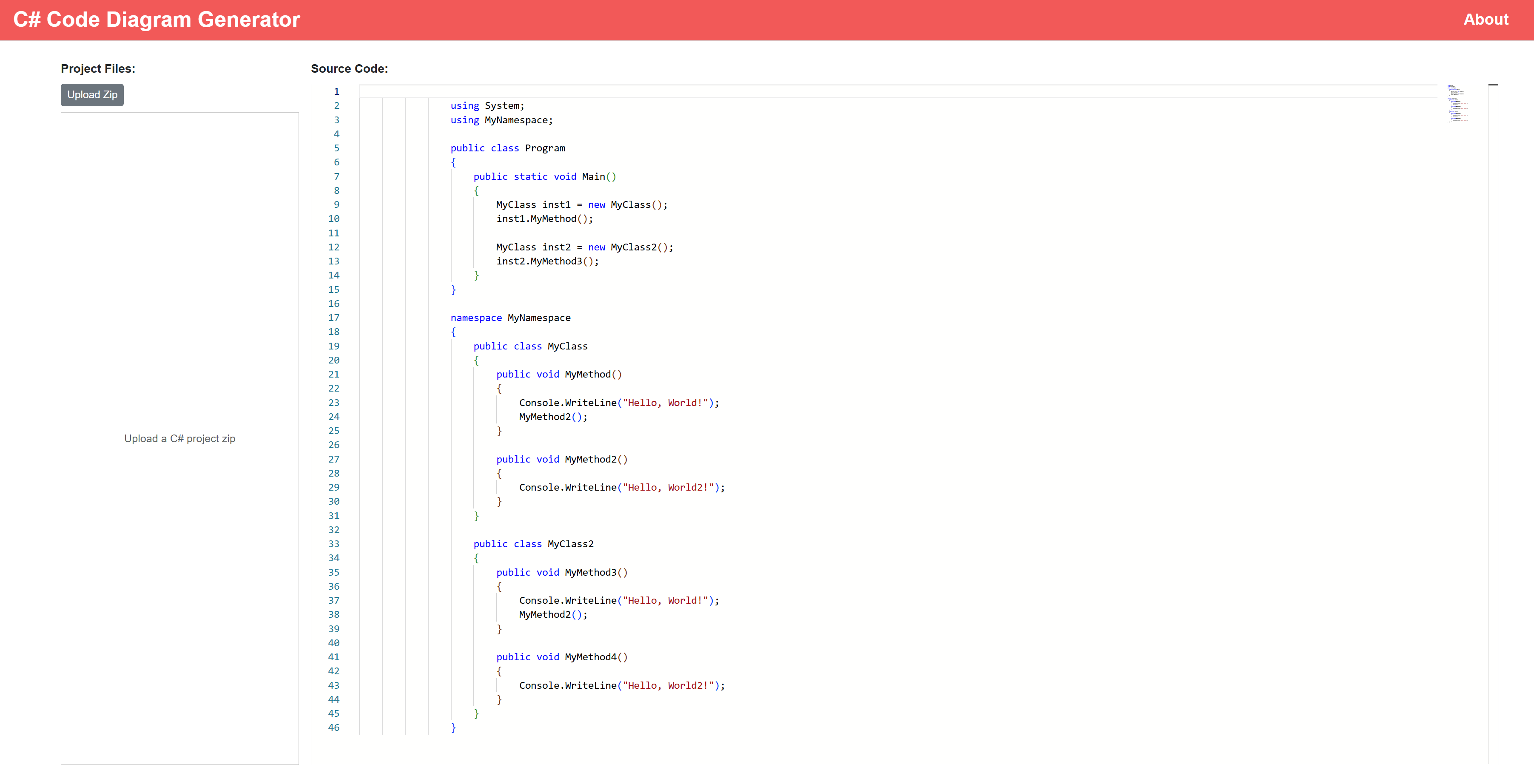The width and height of the screenshot is (1534, 784).
Task: Click line number 1 in gutter
Action: pyautogui.click(x=336, y=92)
